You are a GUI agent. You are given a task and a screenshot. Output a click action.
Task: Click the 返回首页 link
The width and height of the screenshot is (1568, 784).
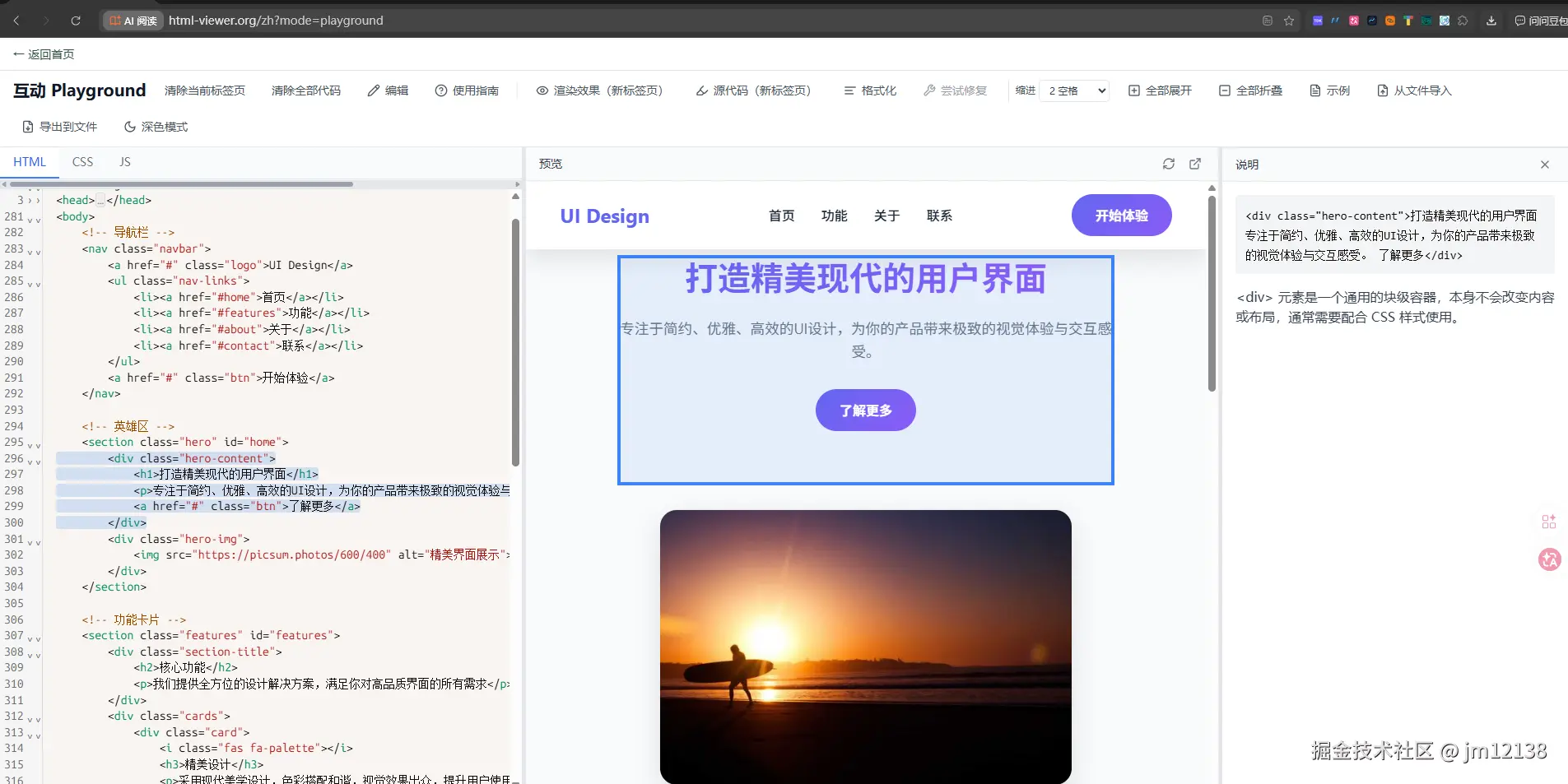point(43,53)
